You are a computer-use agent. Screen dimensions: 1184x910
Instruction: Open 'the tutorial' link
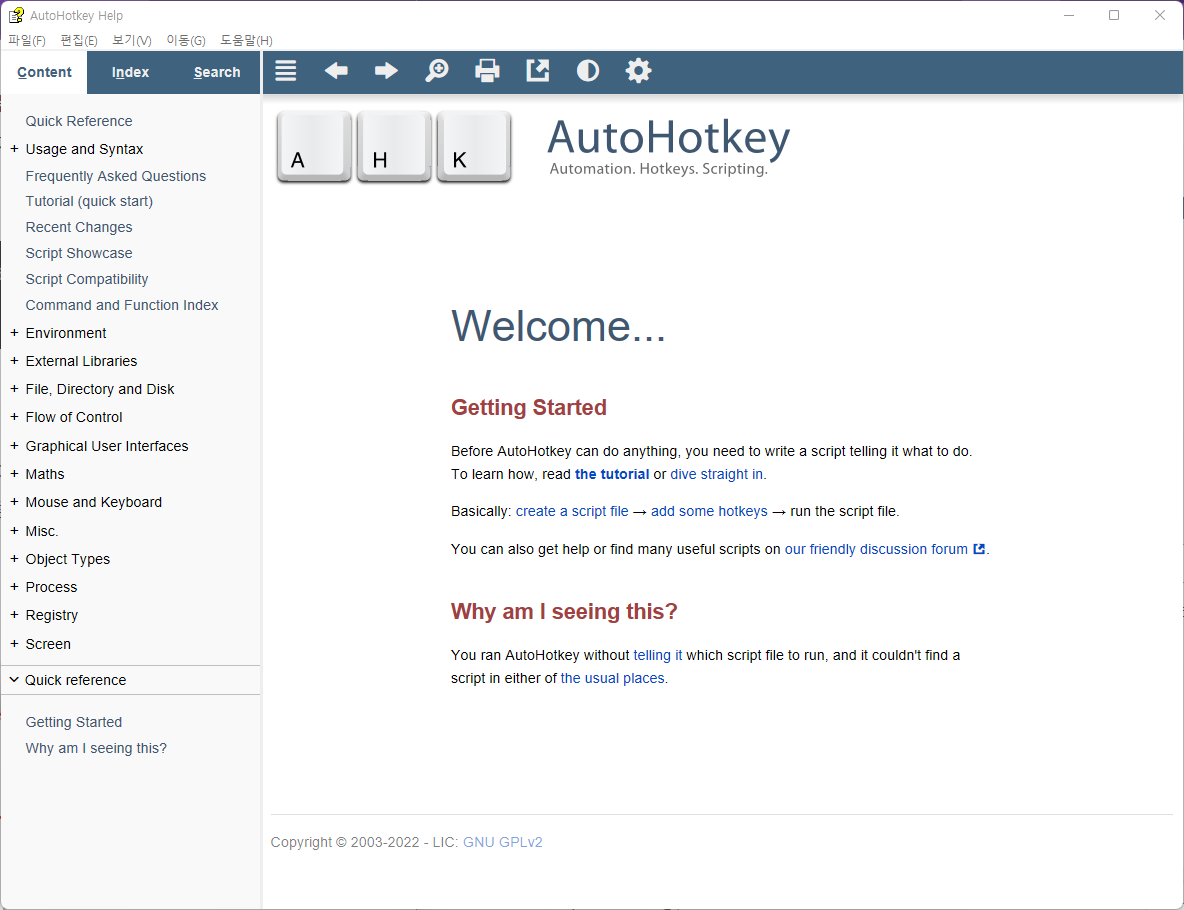point(612,474)
